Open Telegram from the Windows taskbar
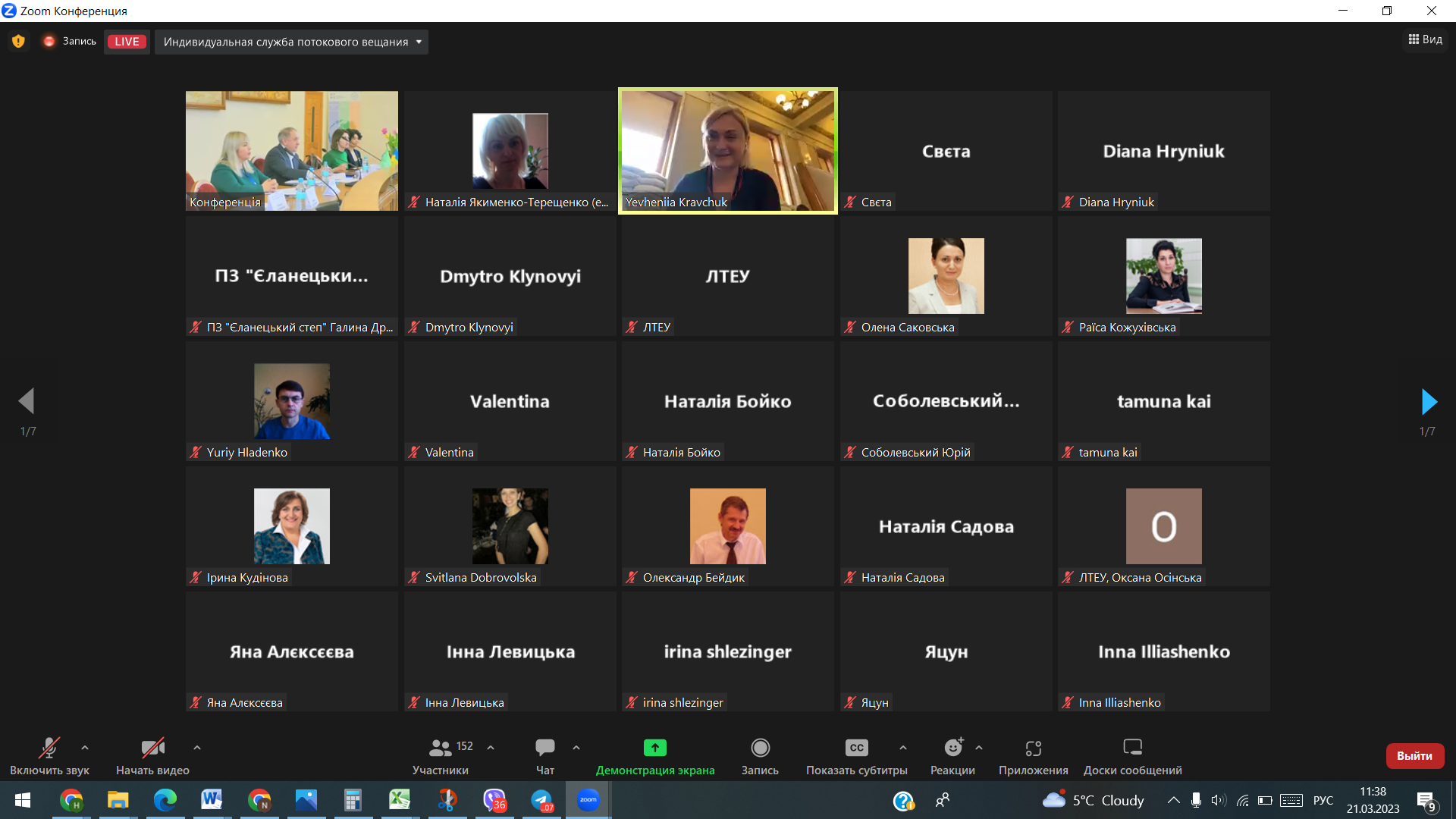The height and width of the screenshot is (819, 1456). 541,800
